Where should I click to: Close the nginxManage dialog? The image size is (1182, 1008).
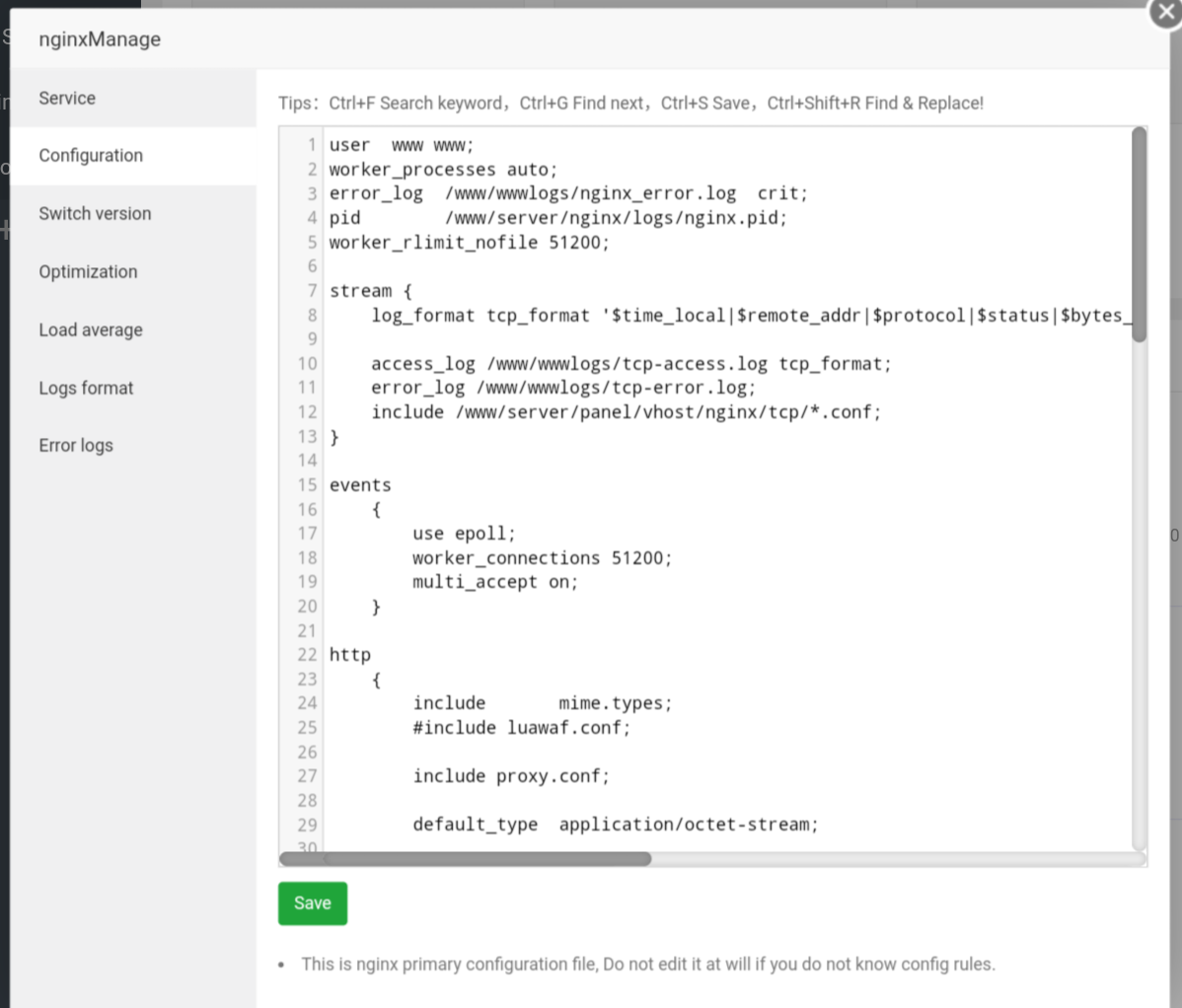tap(1165, 14)
